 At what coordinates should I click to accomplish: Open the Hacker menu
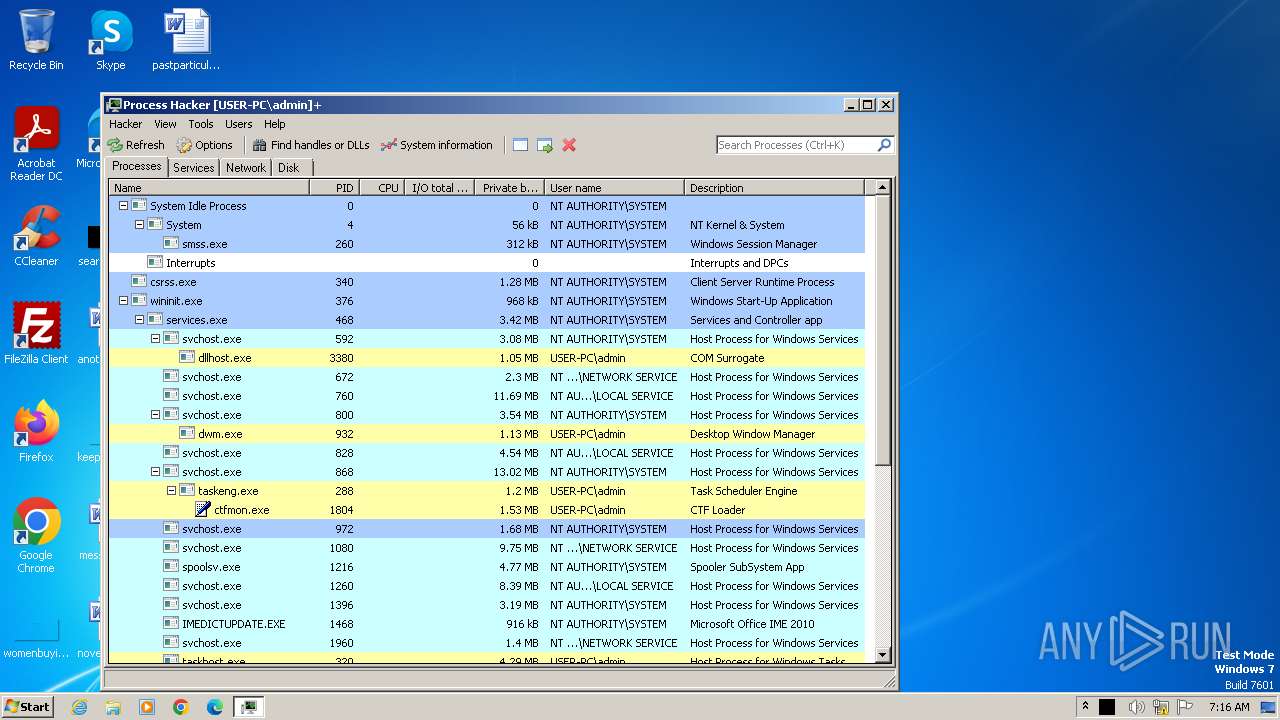pyautogui.click(x=125, y=124)
